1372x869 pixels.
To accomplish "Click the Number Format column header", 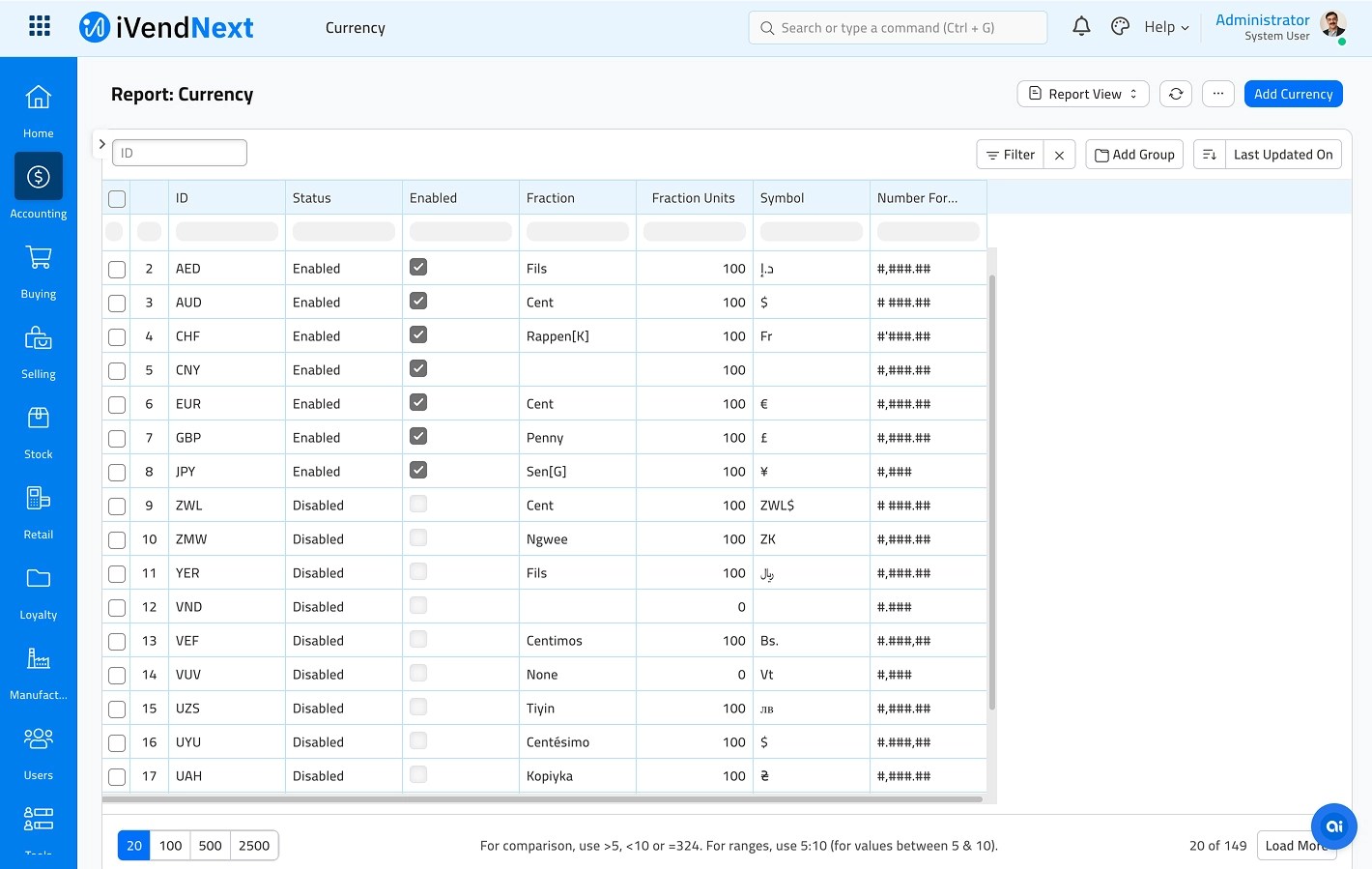I will pyautogui.click(x=929, y=198).
